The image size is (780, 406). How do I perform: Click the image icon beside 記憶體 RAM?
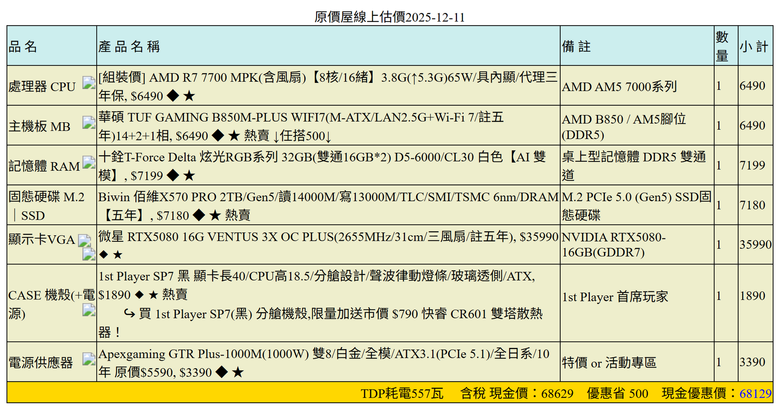(89, 162)
